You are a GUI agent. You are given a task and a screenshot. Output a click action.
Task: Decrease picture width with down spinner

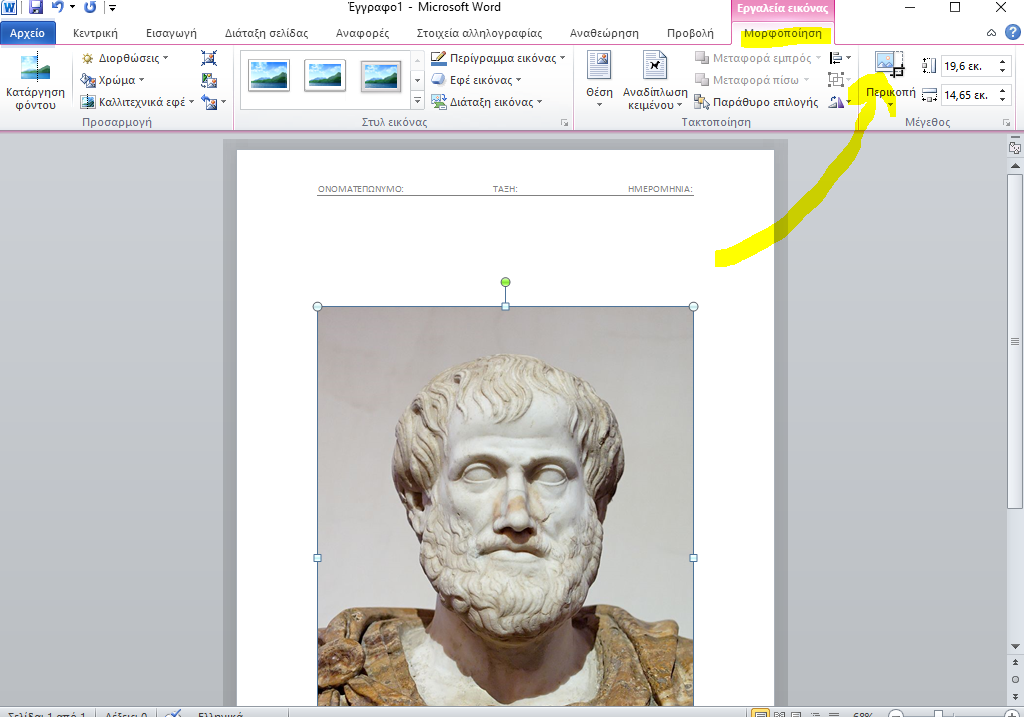(x=1002, y=100)
